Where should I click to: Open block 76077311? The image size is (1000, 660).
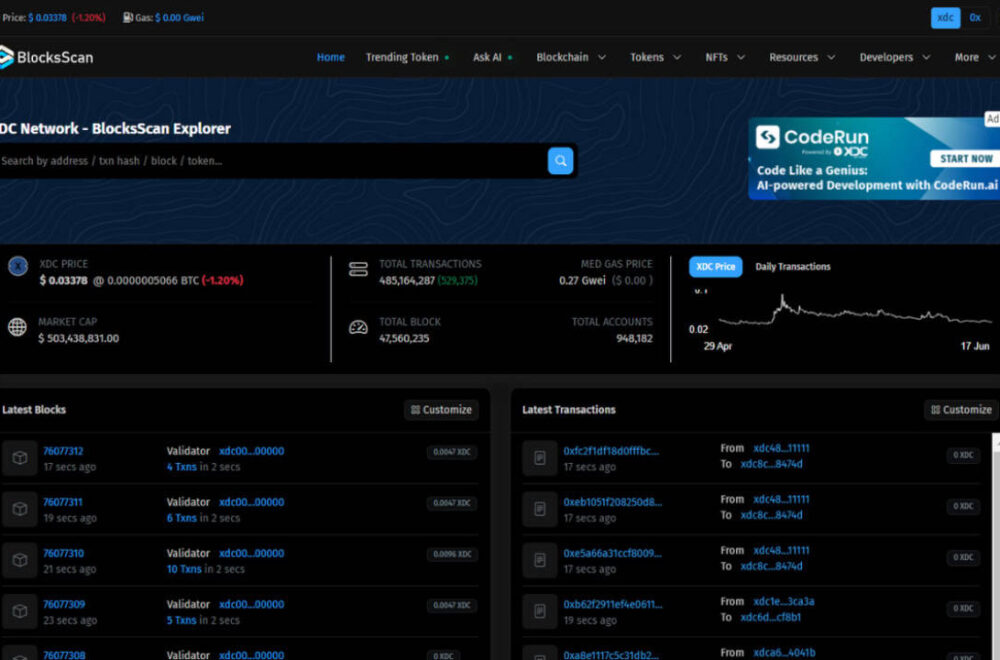point(62,502)
